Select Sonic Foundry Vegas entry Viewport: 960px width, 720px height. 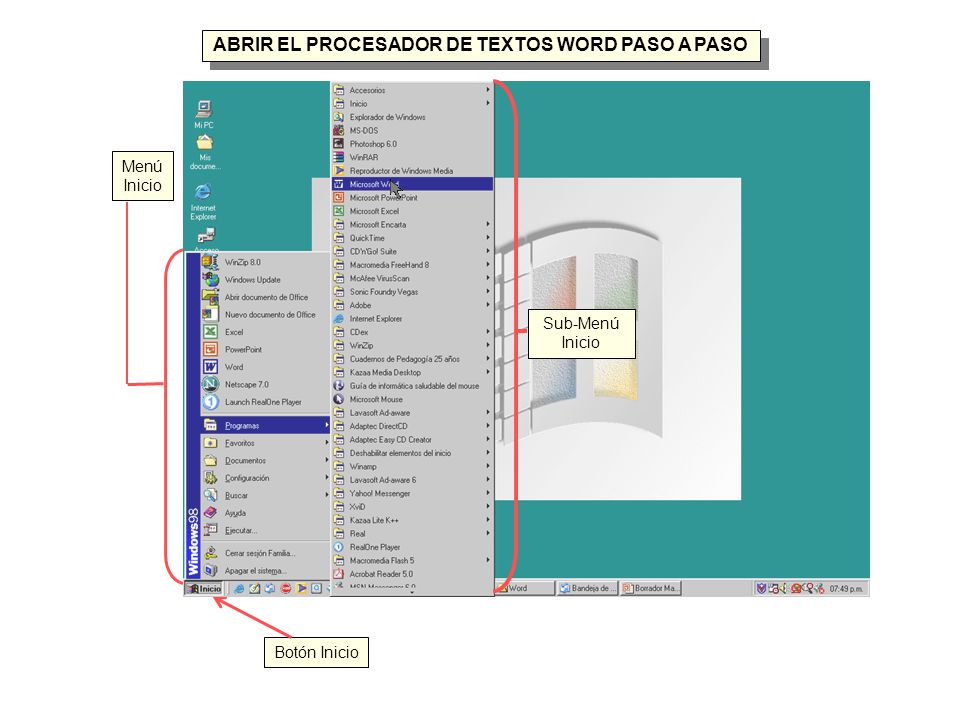[x=413, y=291]
